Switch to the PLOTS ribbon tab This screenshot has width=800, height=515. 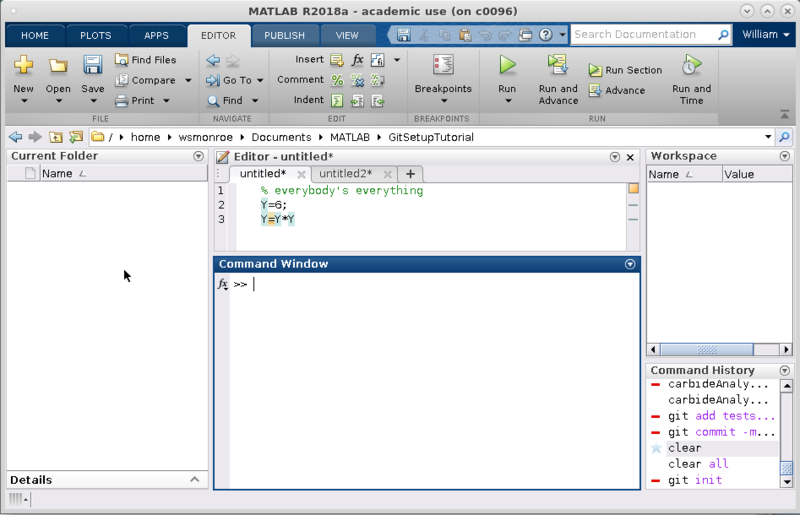point(95,35)
